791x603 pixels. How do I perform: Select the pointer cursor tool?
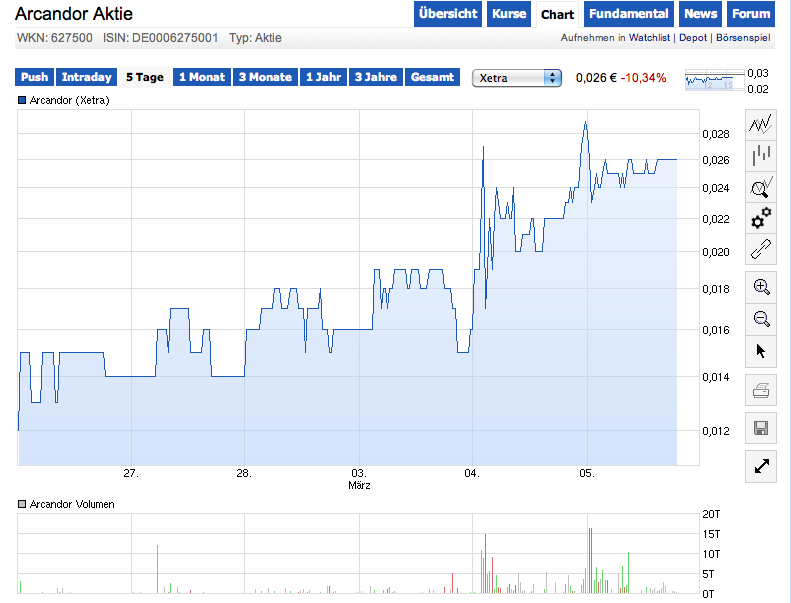point(761,351)
